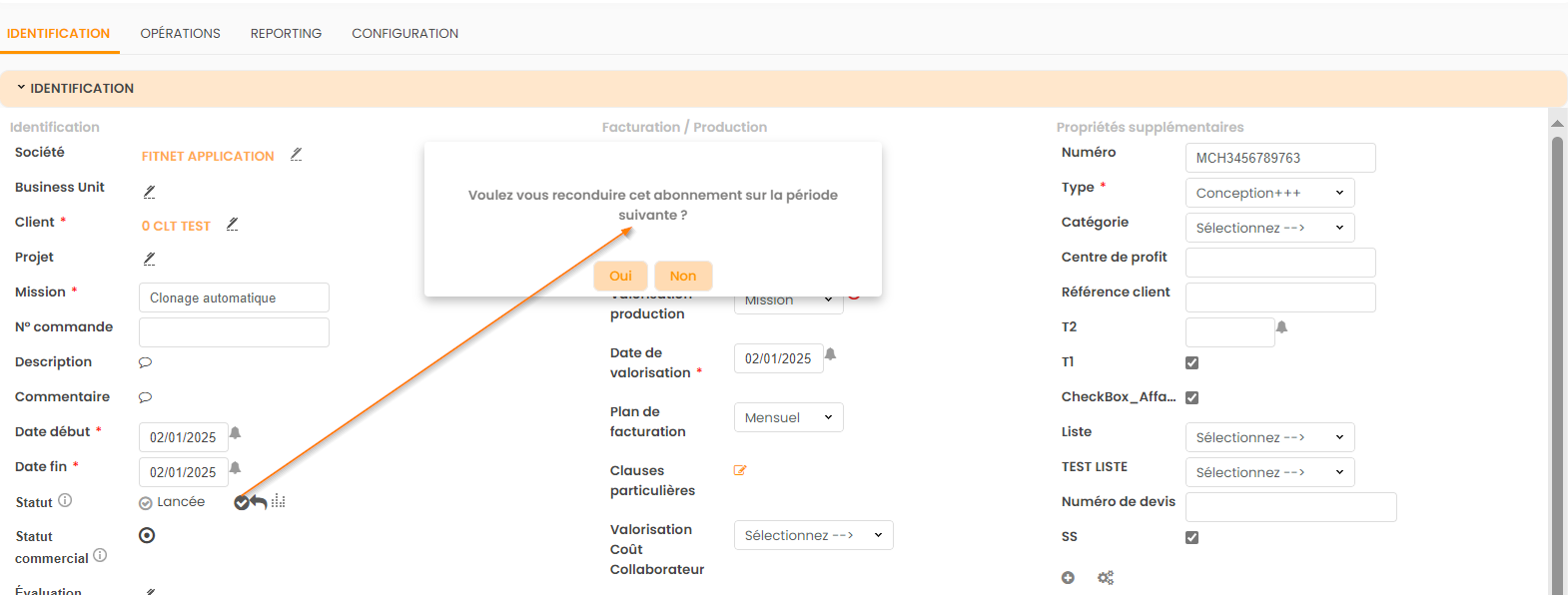Click the bell icon beside Date début

point(236,433)
